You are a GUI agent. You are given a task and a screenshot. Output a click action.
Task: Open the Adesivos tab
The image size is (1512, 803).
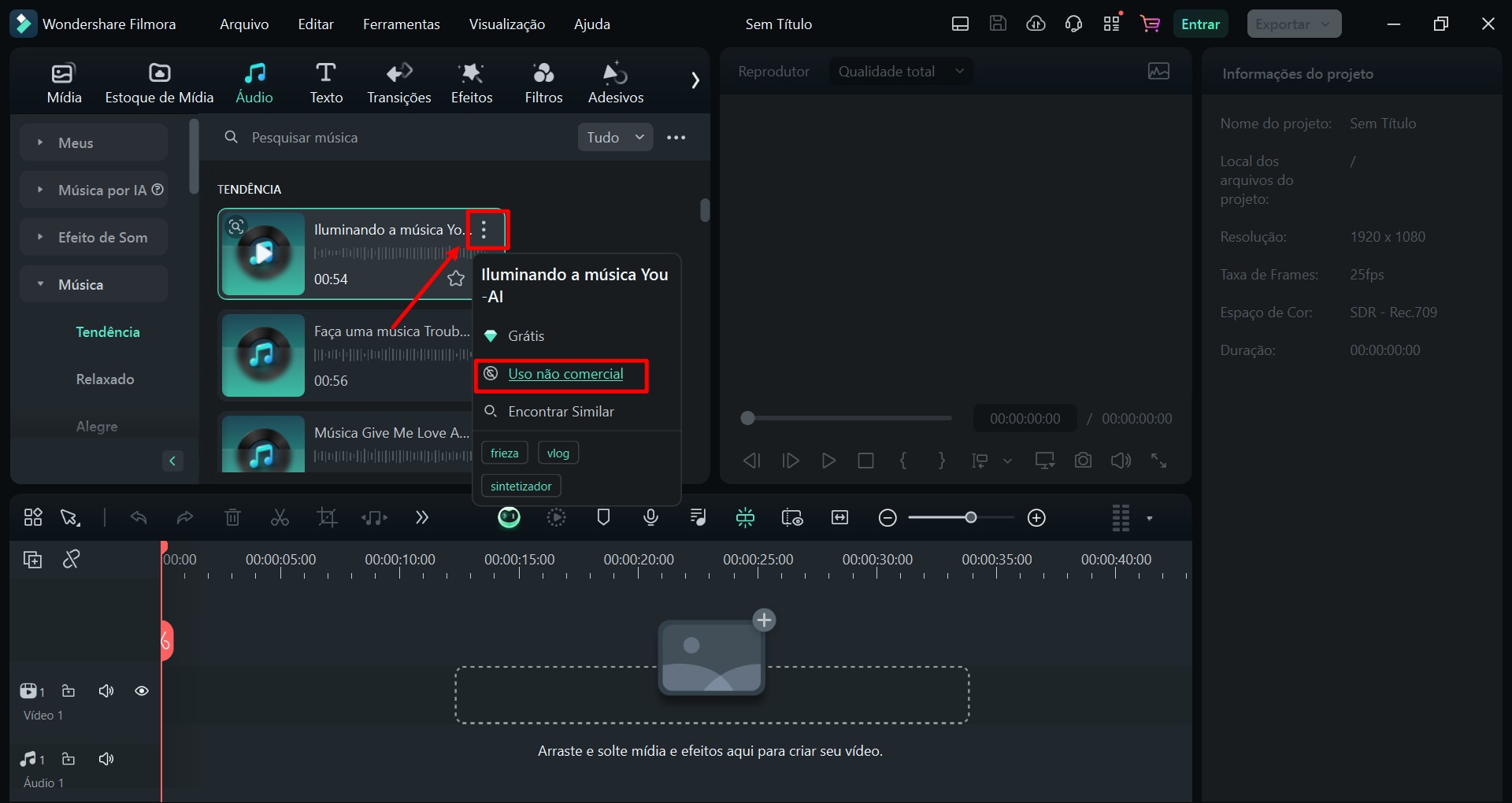(x=616, y=83)
